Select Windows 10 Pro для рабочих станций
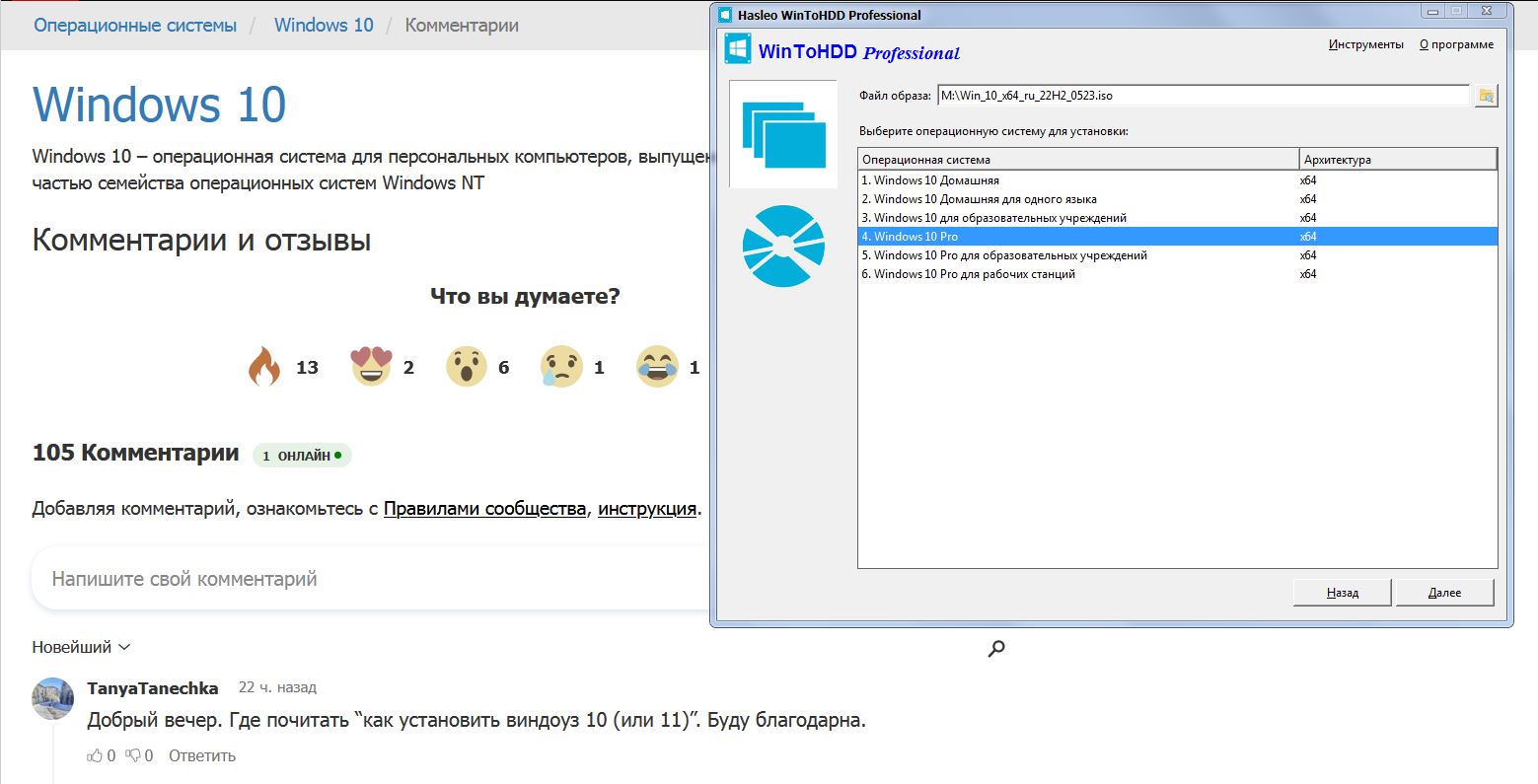Image resolution: width=1538 pixels, height=784 pixels. tap(1178, 274)
